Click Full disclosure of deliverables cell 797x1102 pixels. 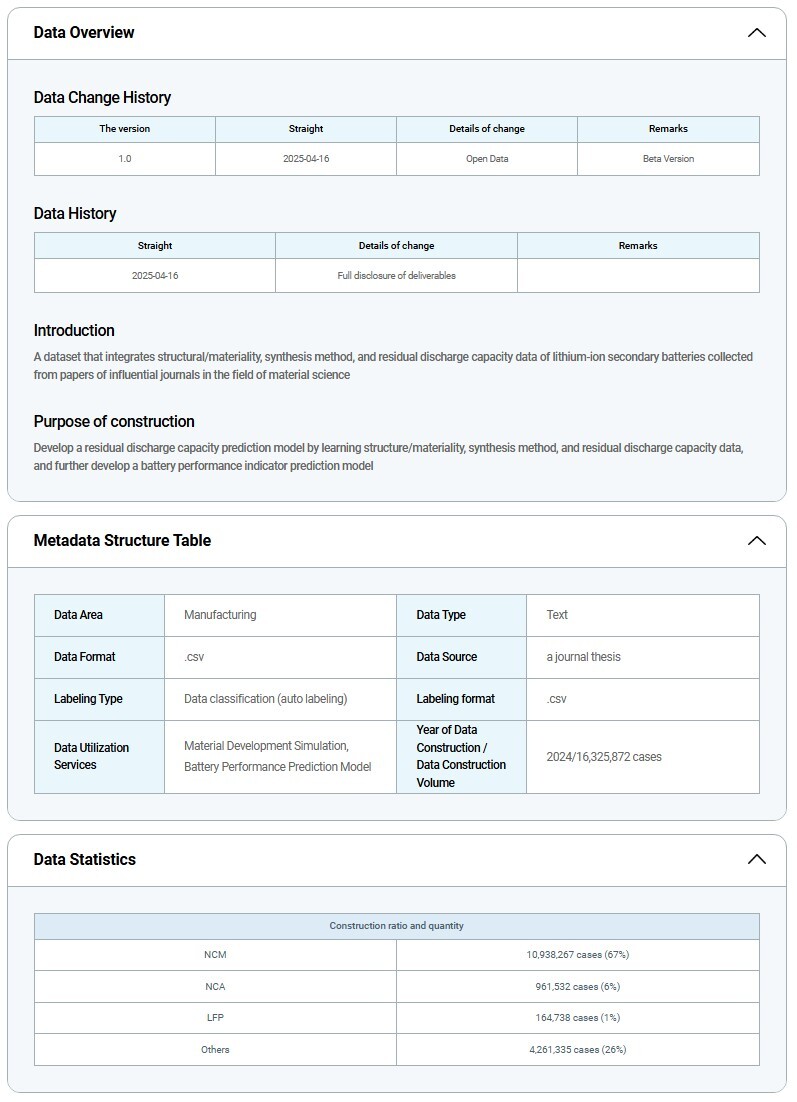coord(396,276)
